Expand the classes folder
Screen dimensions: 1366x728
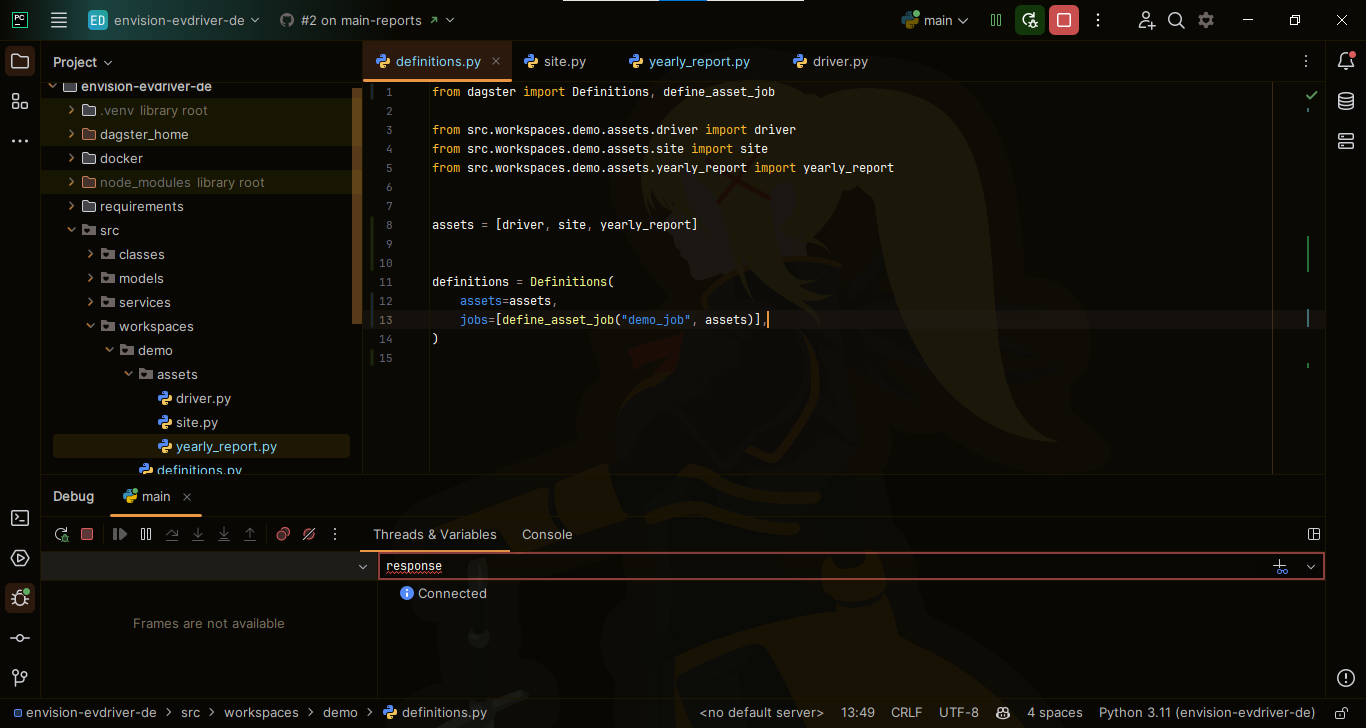pyautogui.click(x=90, y=254)
